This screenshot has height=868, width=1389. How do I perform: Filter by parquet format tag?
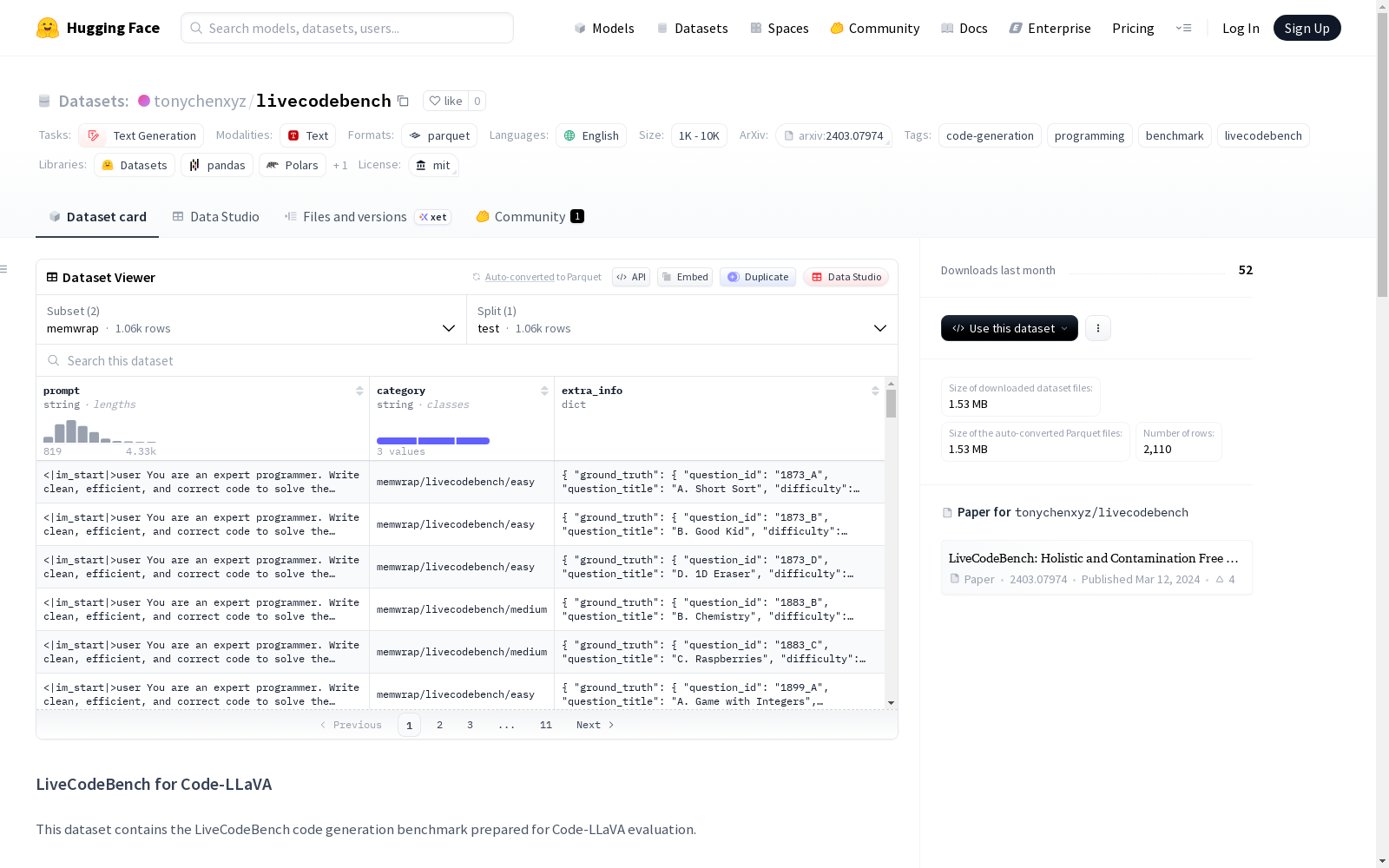(x=439, y=135)
